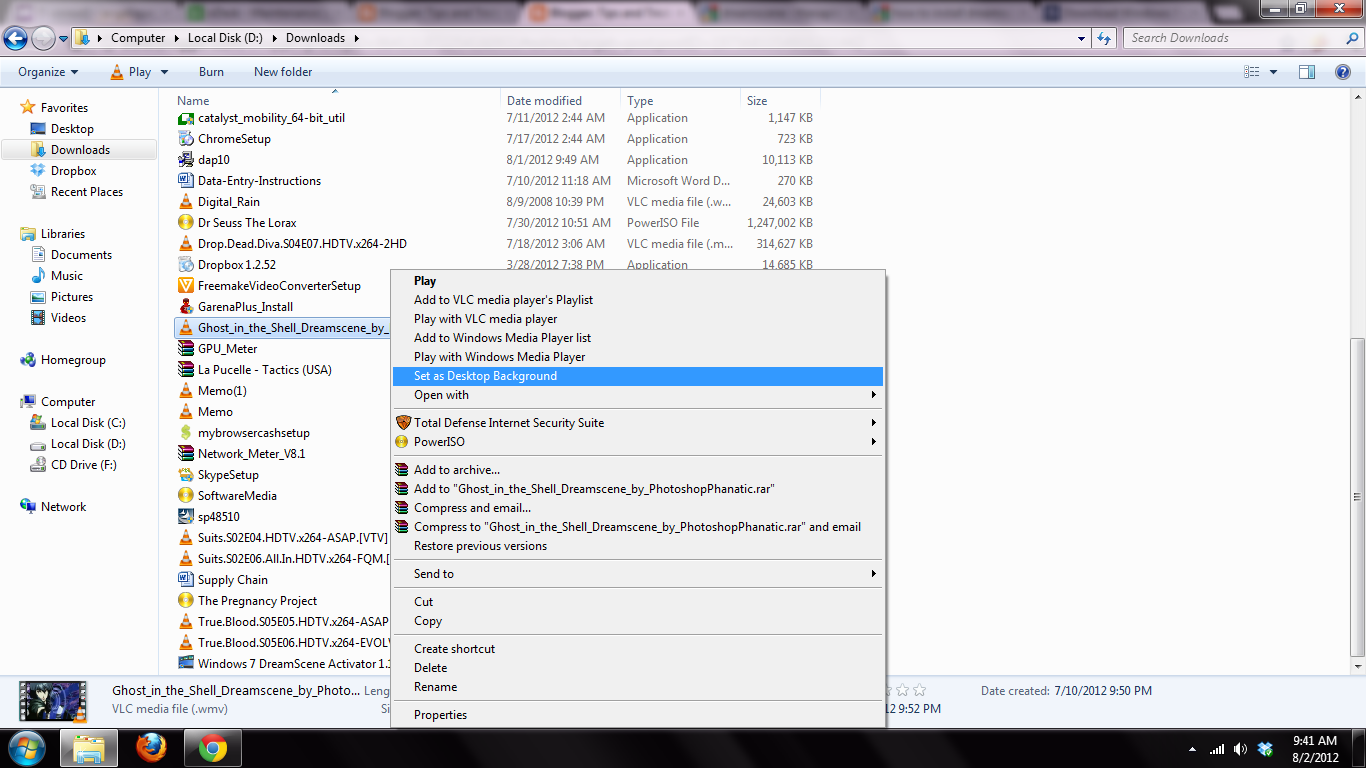The height and width of the screenshot is (768, 1366).
Task: Open the Pictures library
Action: pyautogui.click(x=72, y=297)
